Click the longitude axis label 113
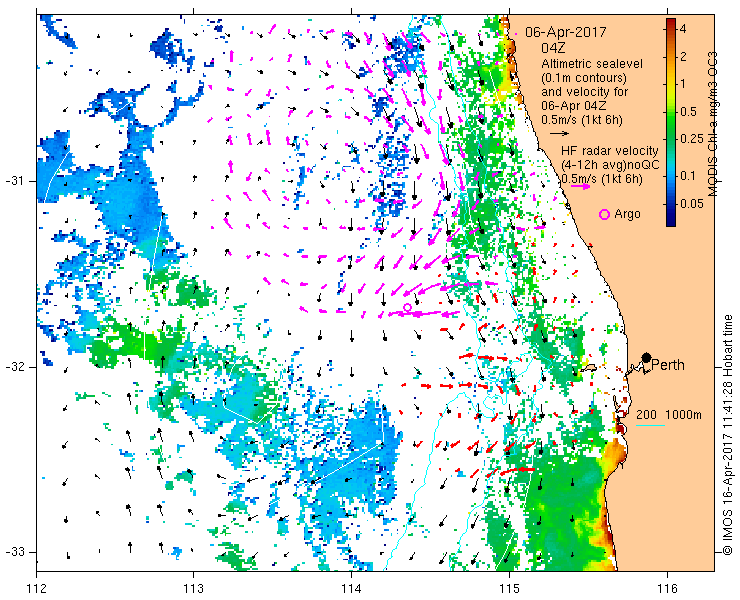 193,589
